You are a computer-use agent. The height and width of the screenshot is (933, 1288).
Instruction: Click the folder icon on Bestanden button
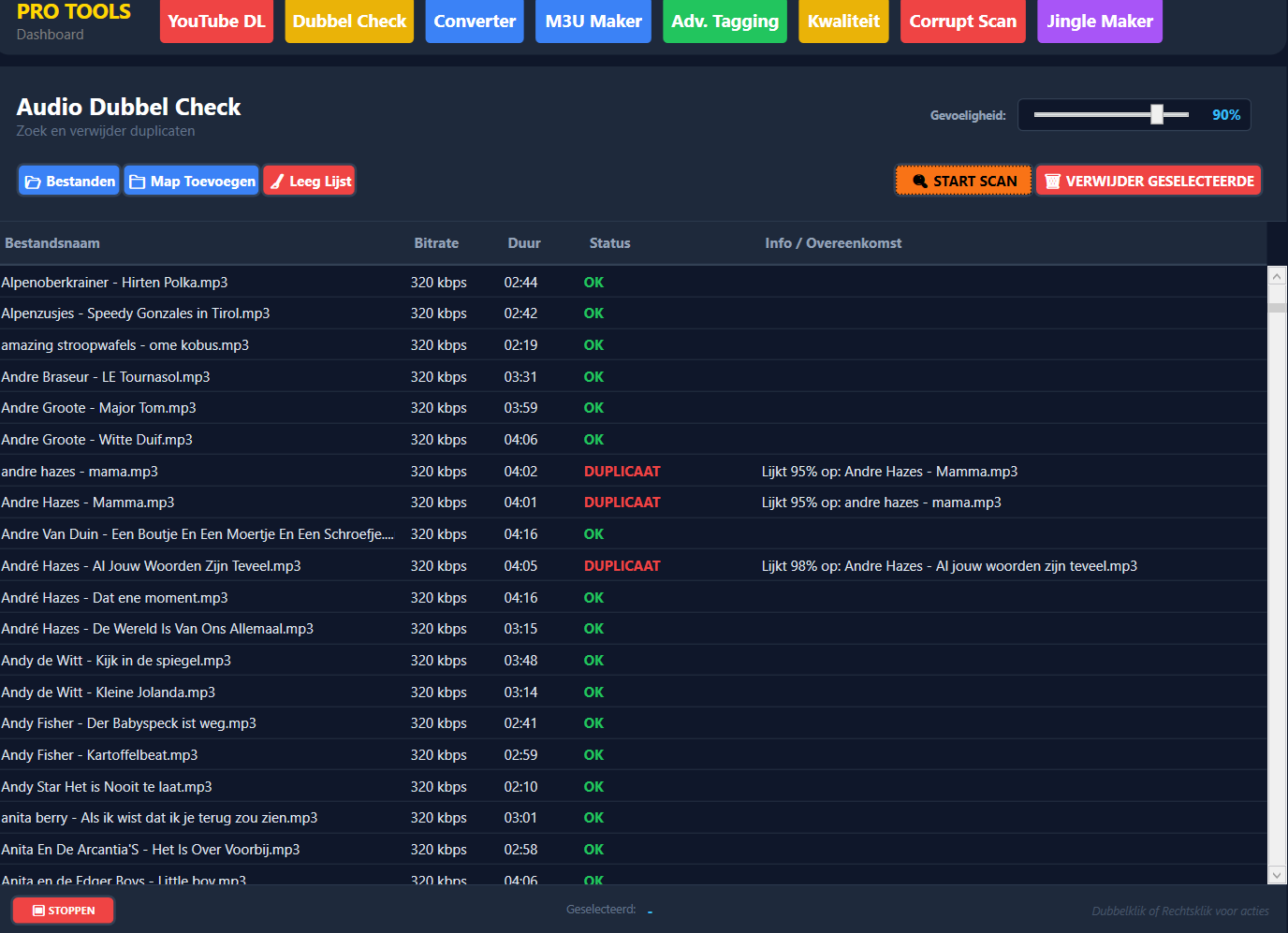tap(33, 182)
